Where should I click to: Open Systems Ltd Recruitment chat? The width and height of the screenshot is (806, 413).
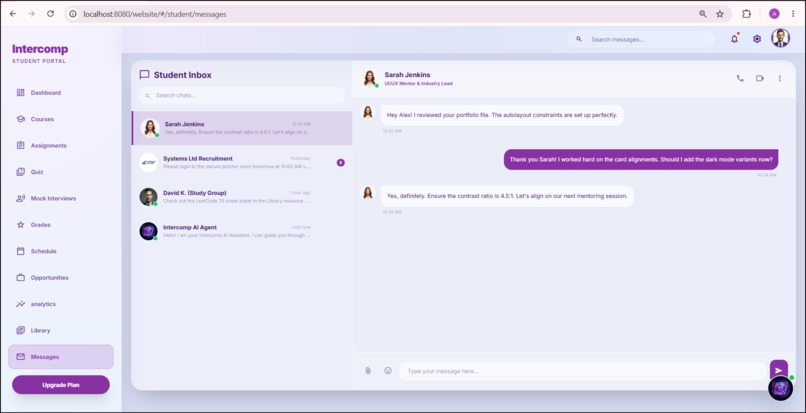[242, 163]
